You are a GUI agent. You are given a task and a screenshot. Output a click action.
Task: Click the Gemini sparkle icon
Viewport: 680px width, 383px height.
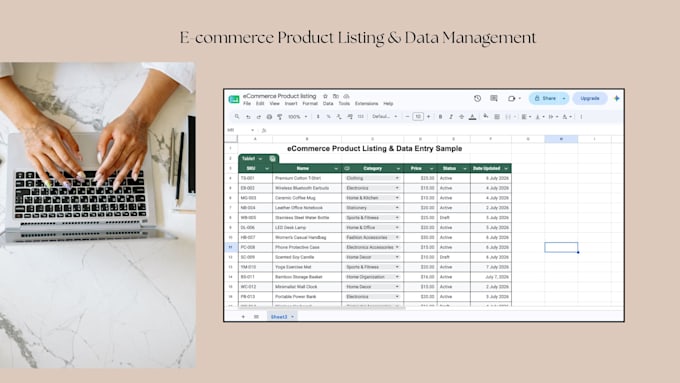[616, 98]
